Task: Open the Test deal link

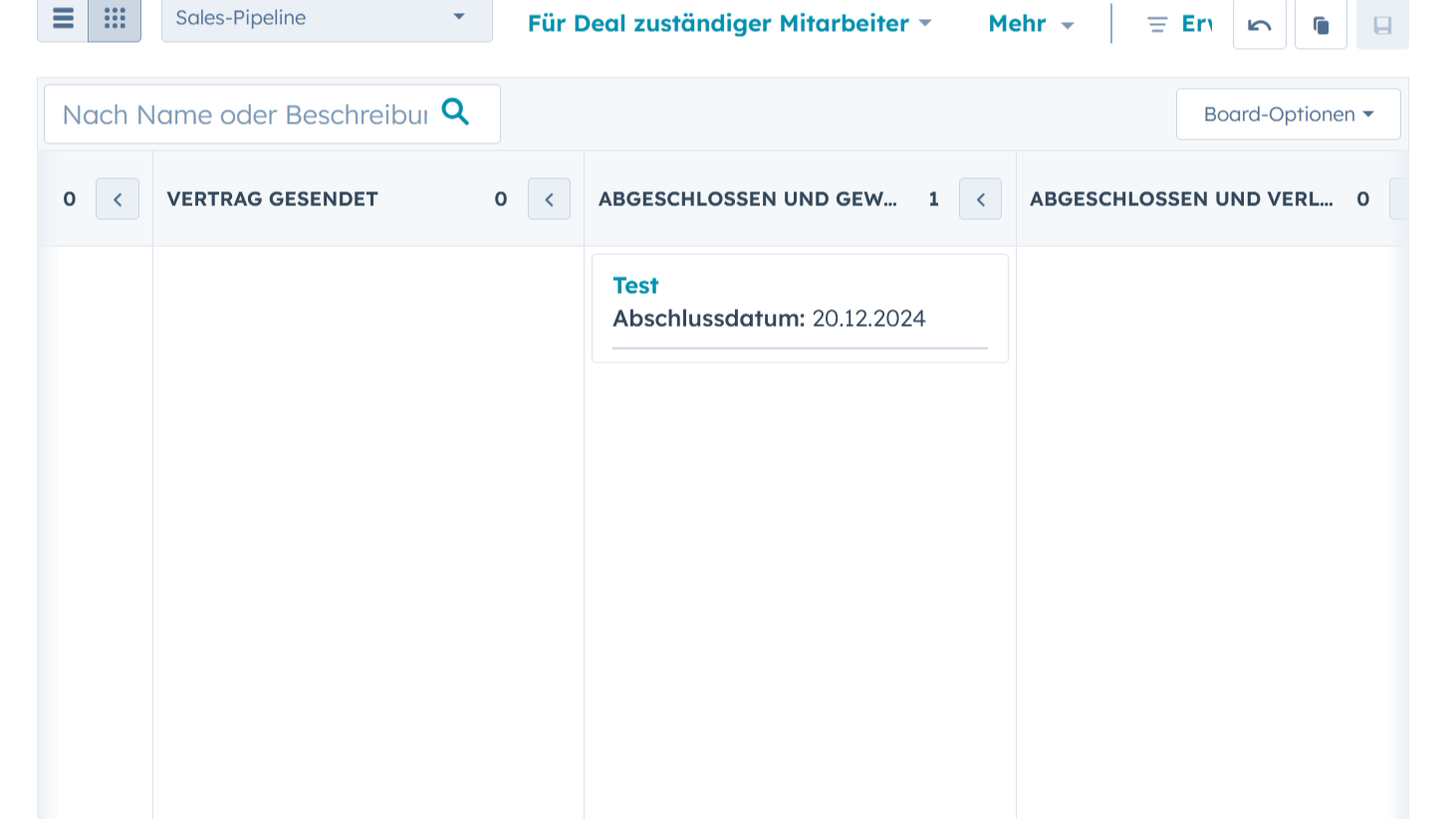Action: (635, 286)
